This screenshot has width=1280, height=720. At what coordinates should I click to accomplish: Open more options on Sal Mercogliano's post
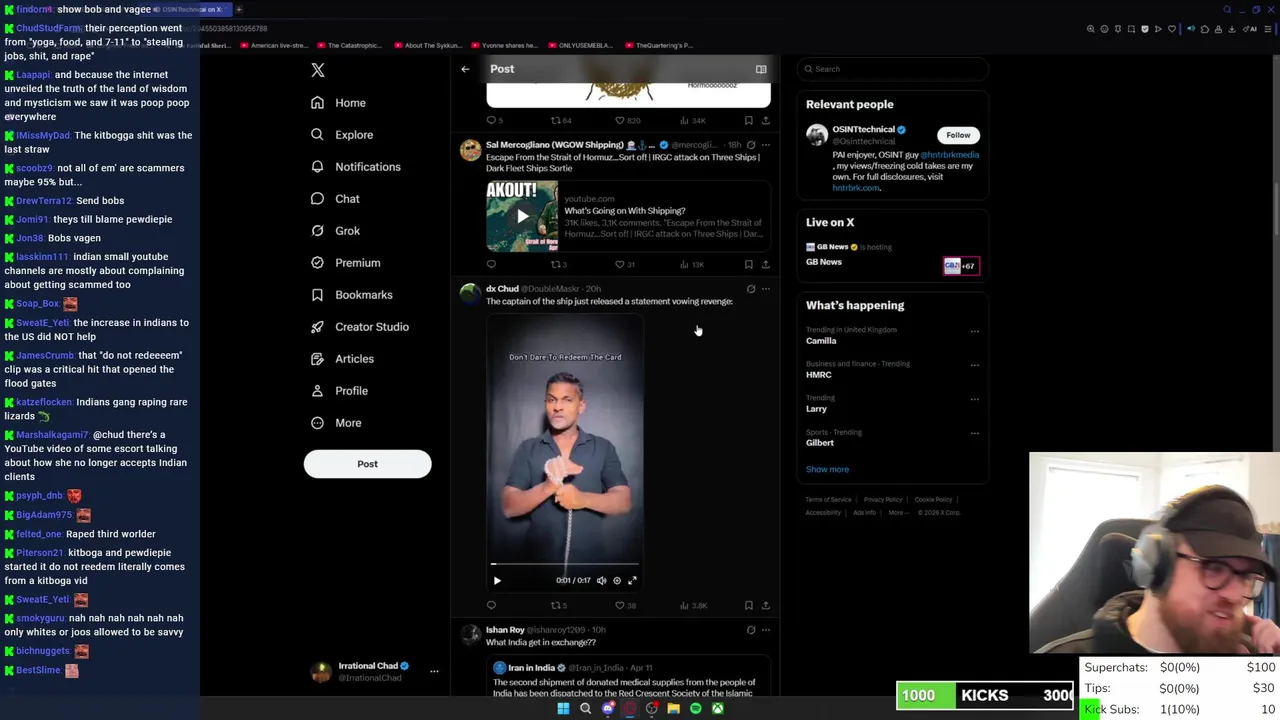[x=766, y=145]
